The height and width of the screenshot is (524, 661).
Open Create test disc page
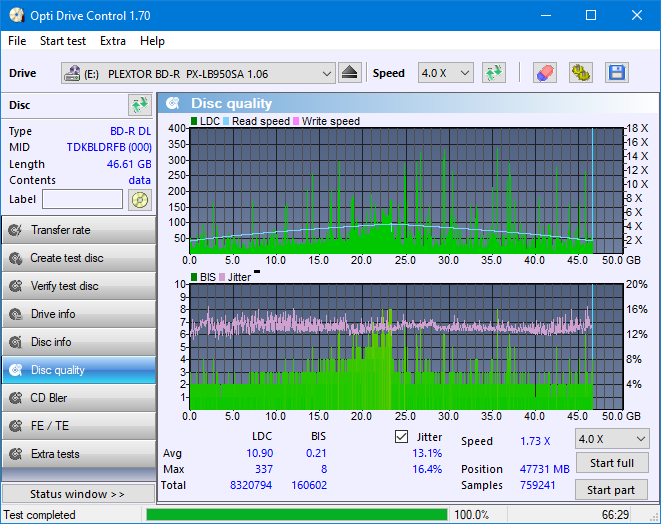tap(79, 258)
